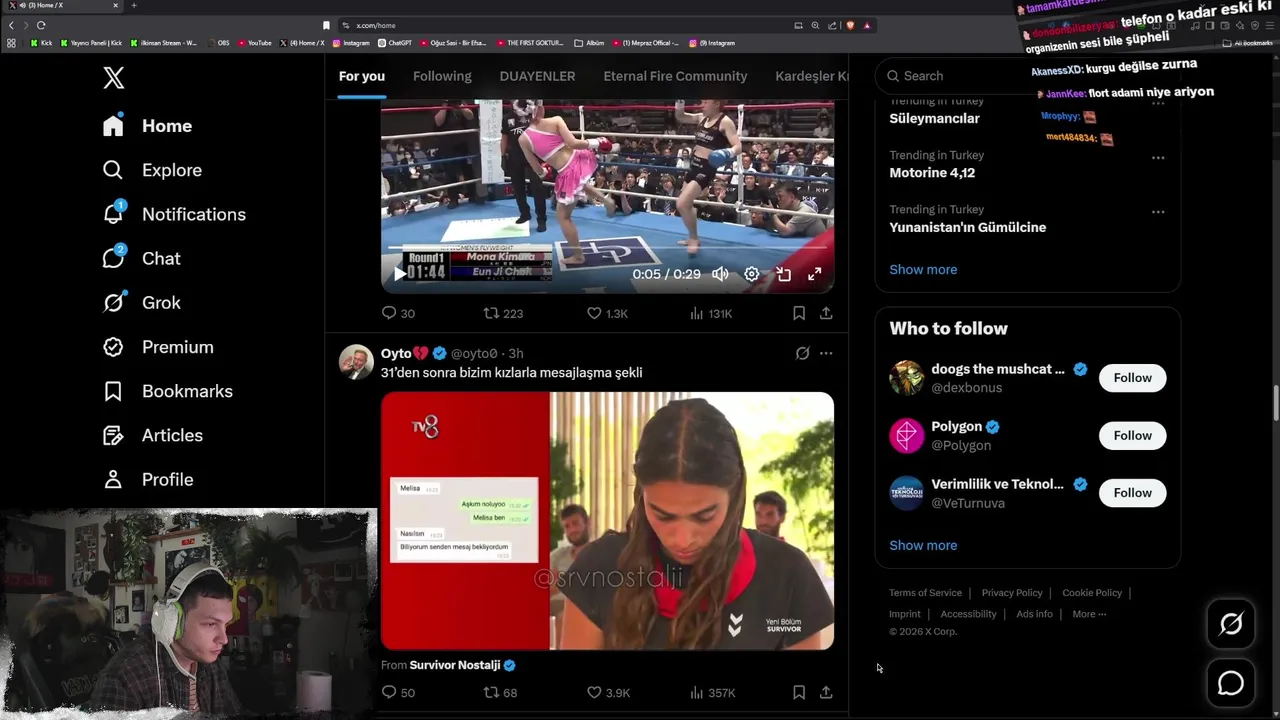
Task: Share Oyto's post
Action: pyautogui.click(x=826, y=692)
